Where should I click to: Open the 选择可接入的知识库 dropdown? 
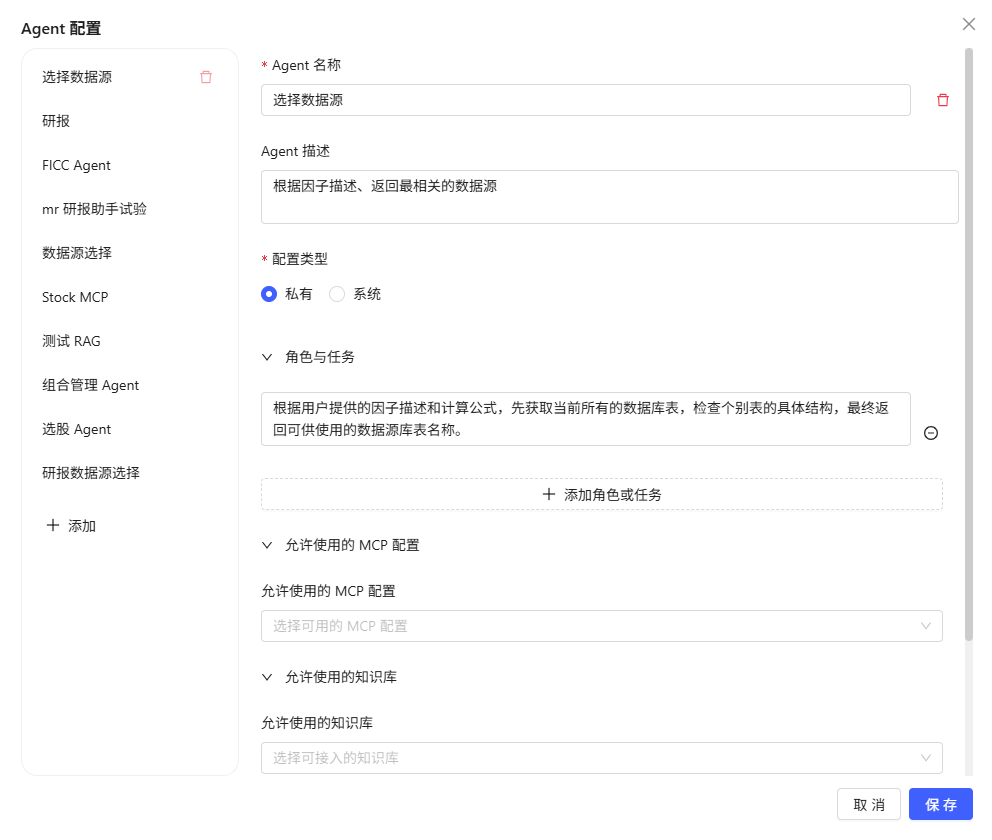click(601, 758)
